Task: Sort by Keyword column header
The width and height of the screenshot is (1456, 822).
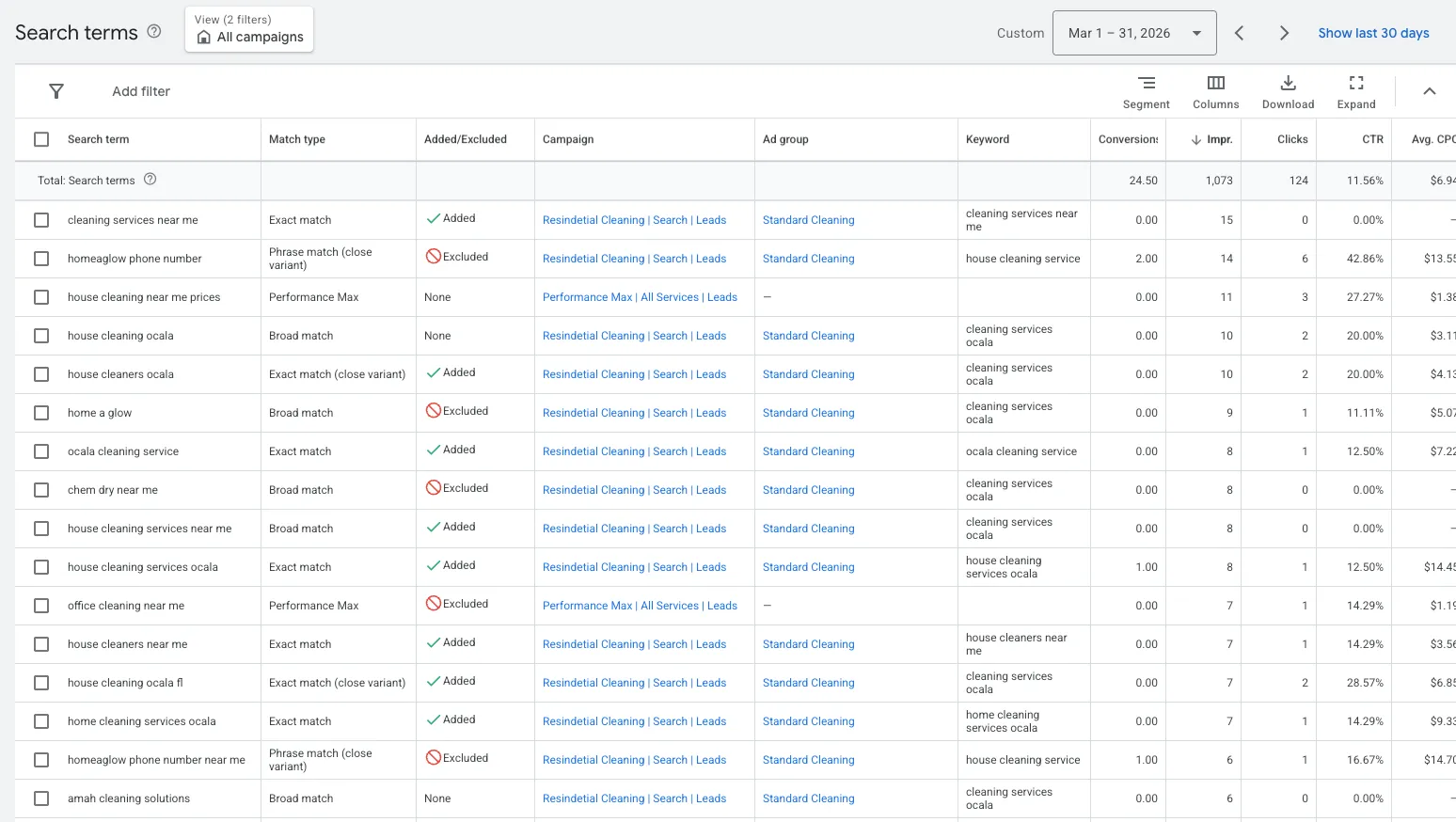Action: (988, 139)
